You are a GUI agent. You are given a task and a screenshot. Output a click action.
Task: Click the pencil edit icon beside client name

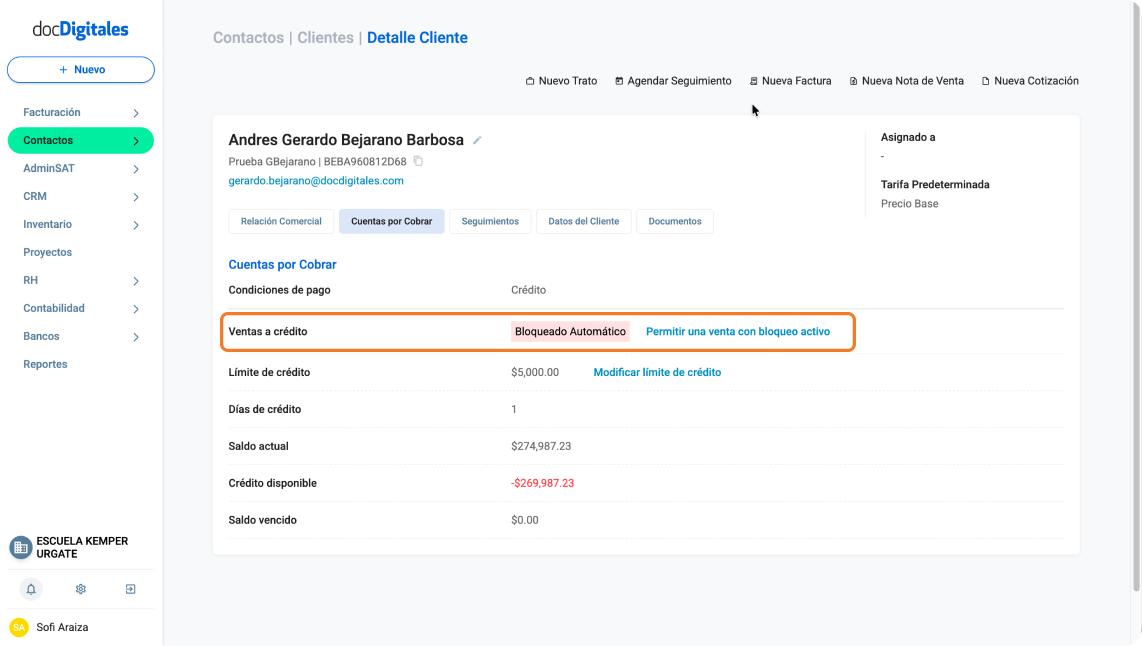[x=477, y=140]
